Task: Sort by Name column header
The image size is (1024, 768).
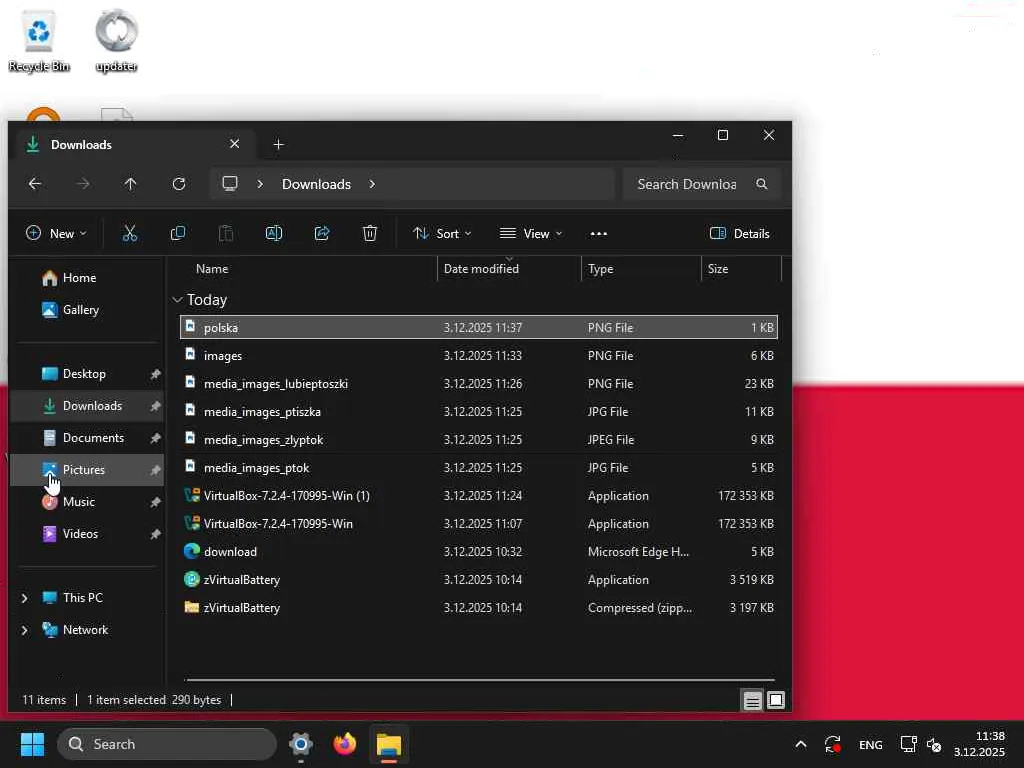Action: tap(307, 268)
